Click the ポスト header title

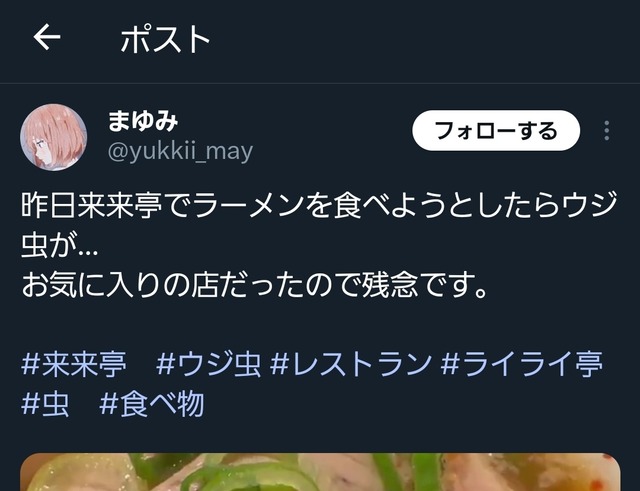point(165,39)
